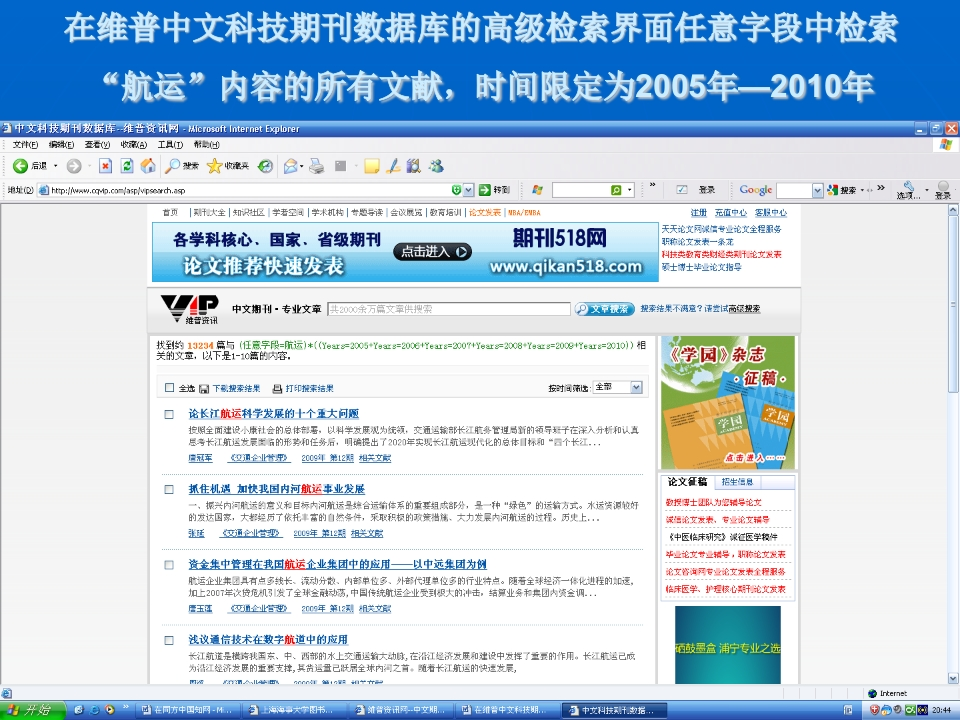960x720 pixels.
Task: Select checkbox beside 抓住机遇 加快我国内河航运事业发展
Action: (x=170, y=490)
